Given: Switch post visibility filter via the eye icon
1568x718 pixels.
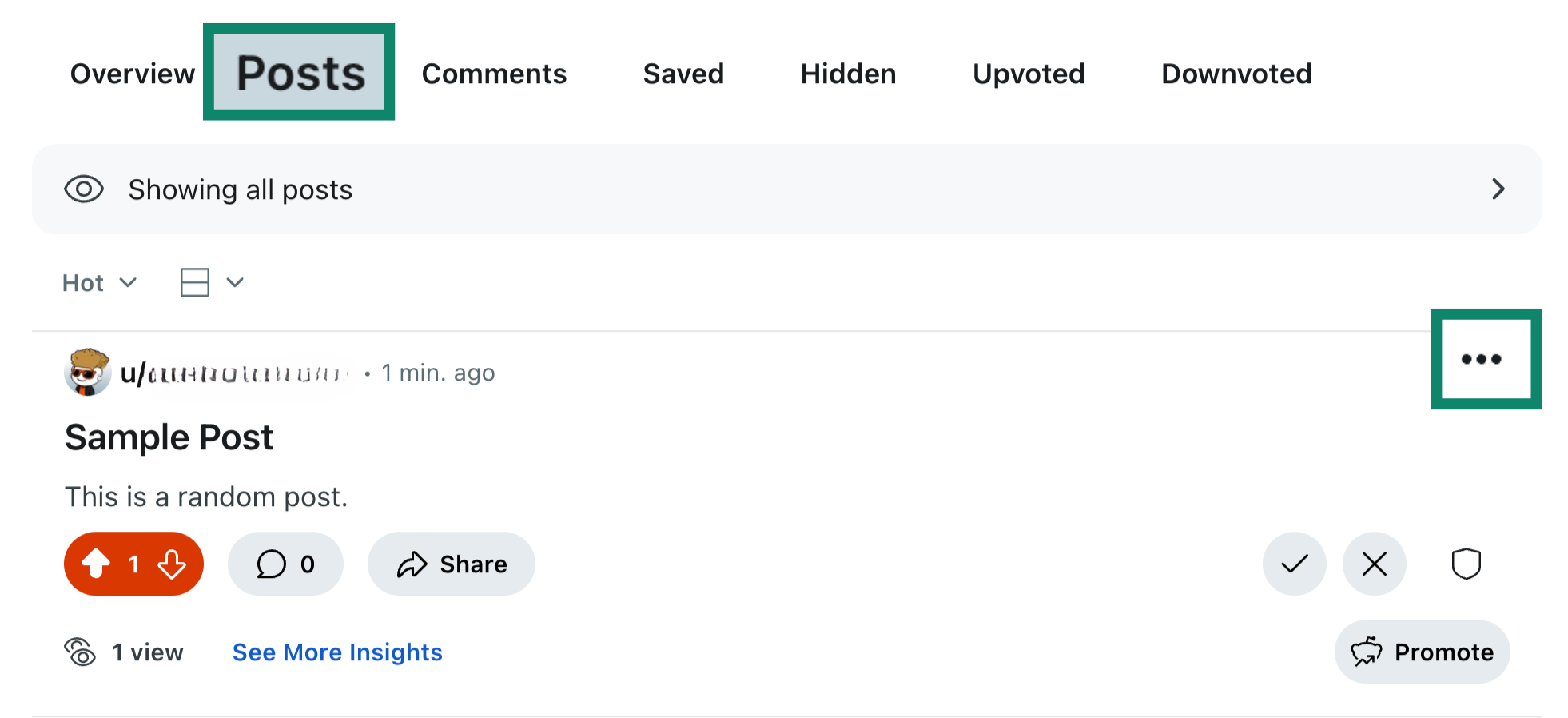Looking at the screenshot, I should 84,189.
